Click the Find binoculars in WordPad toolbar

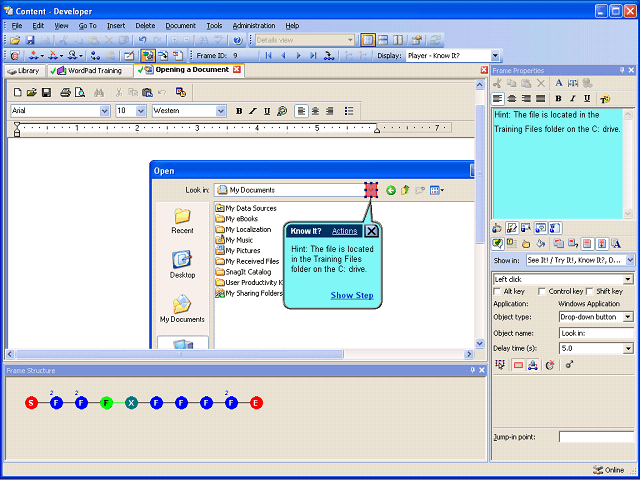click(99, 93)
